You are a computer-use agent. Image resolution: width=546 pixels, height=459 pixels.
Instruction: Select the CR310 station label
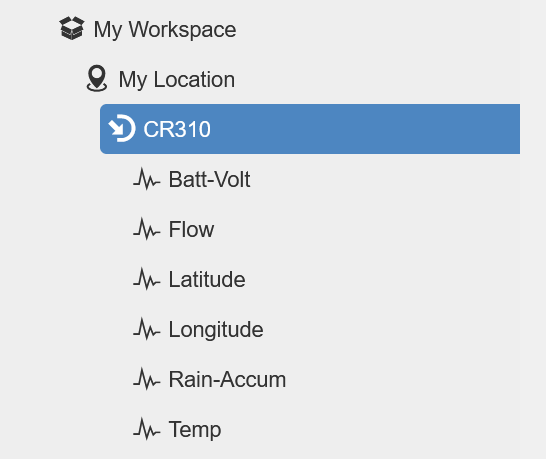click(177, 129)
